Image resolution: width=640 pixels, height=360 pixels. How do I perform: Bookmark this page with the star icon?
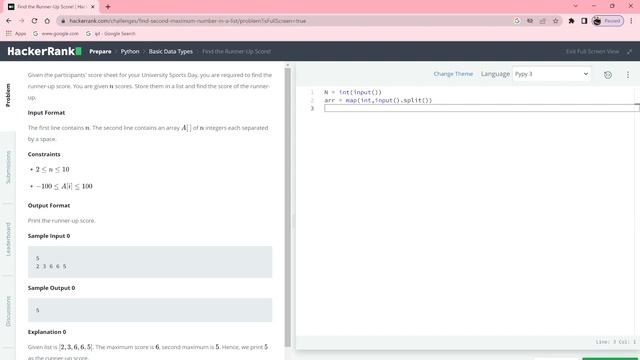coord(556,21)
